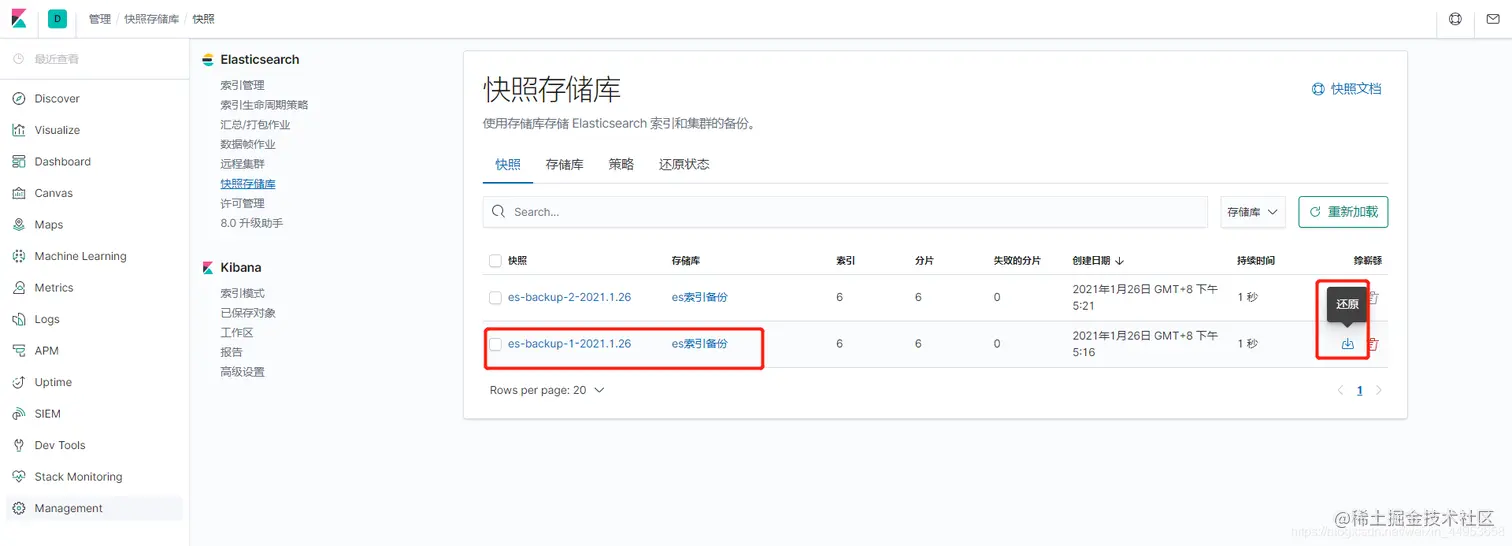Open snapshot link es-backup-2-2021.1.26
The height and width of the screenshot is (546, 1512).
pos(569,298)
